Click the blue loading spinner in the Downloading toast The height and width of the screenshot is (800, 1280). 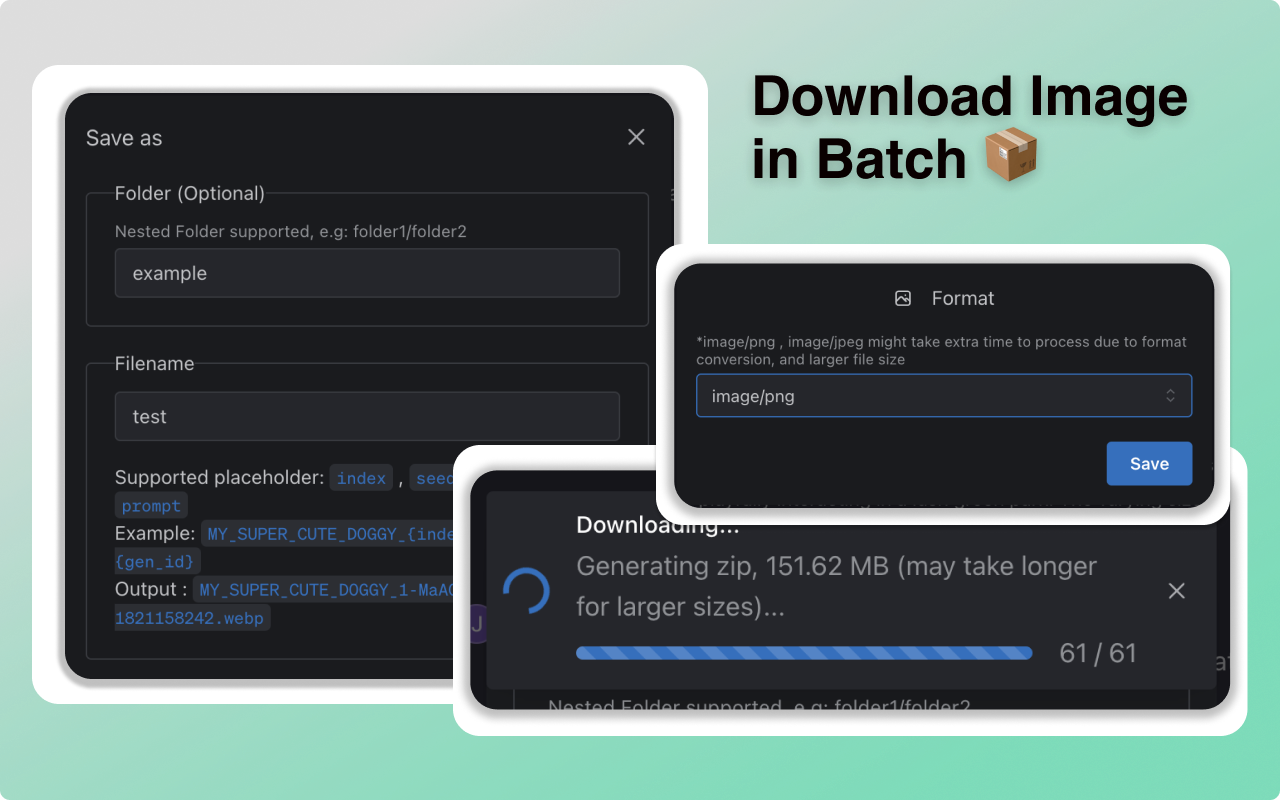point(527,590)
